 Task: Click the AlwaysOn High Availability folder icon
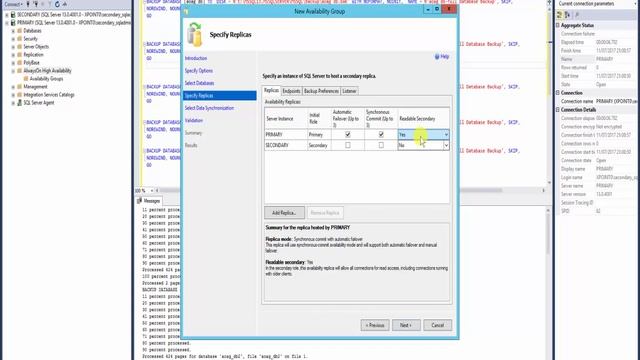coord(20,71)
